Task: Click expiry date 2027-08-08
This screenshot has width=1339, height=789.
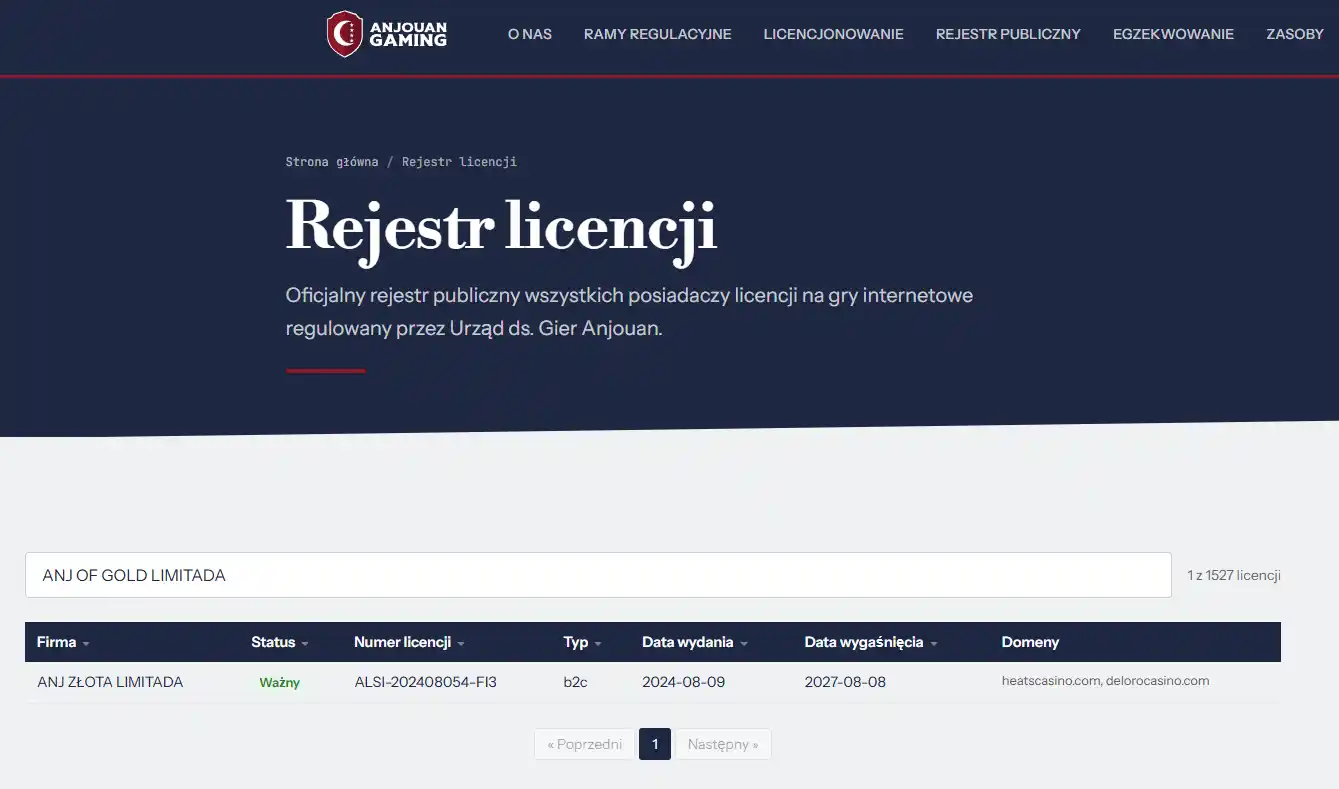Action: (x=845, y=682)
